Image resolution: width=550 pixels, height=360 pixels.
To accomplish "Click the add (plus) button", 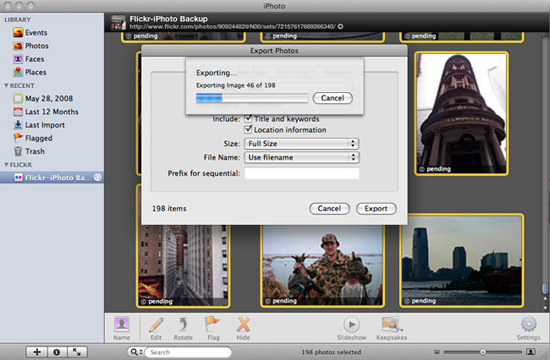I will click(37, 352).
